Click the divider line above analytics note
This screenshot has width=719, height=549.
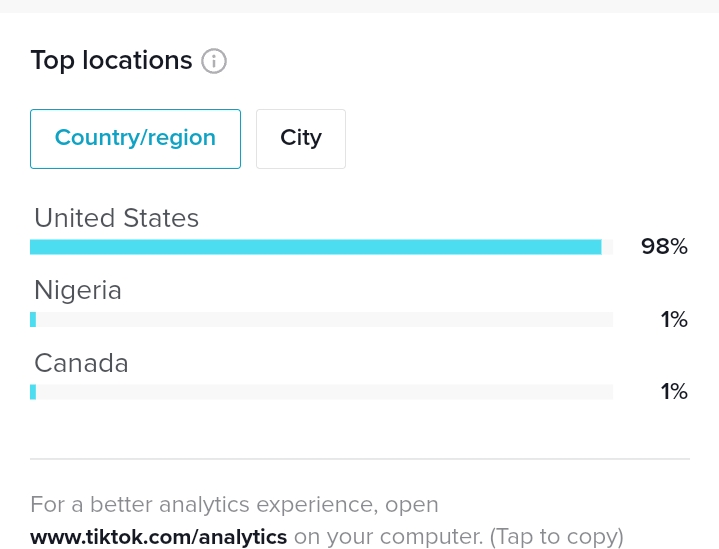coord(360,459)
